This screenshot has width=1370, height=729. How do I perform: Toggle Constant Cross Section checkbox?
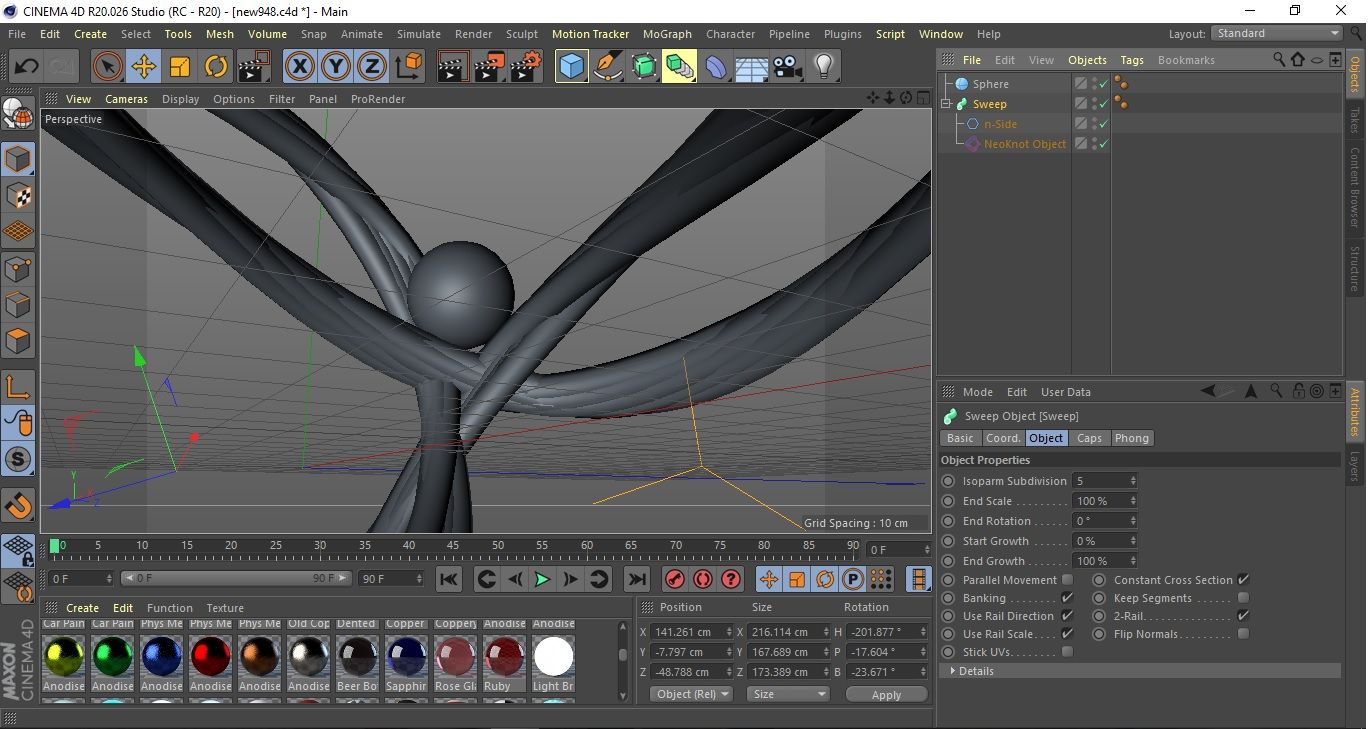[1243, 580]
